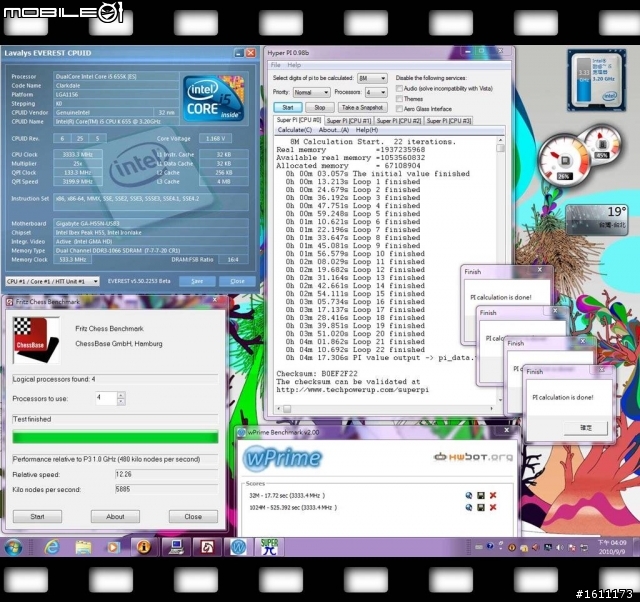Click the CPU meter gauge gadget
This screenshot has width=640, height=602.
coord(564,160)
